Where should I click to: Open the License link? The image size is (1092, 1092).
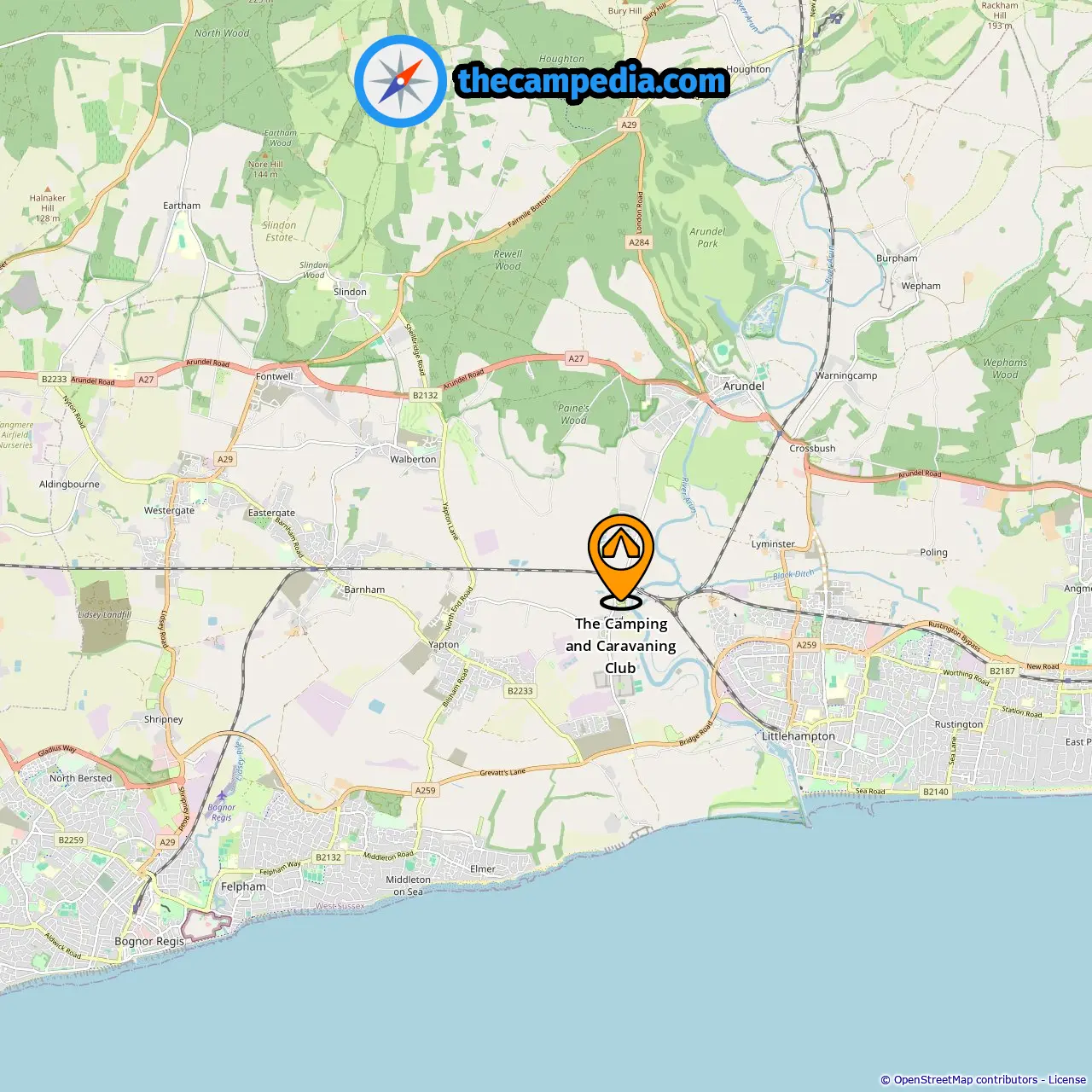pyautogui.click(x=1067, y=1080)
